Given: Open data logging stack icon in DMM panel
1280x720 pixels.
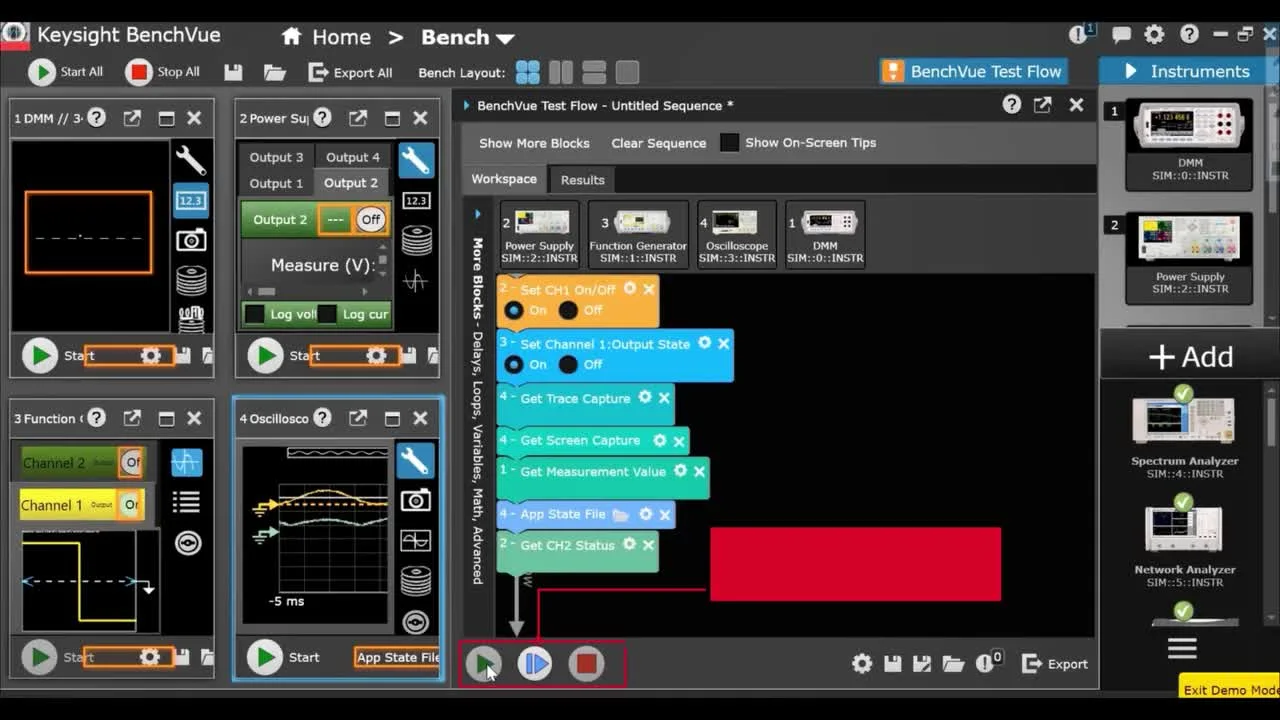Looking at the screenshot, I should tap(191, 280).
